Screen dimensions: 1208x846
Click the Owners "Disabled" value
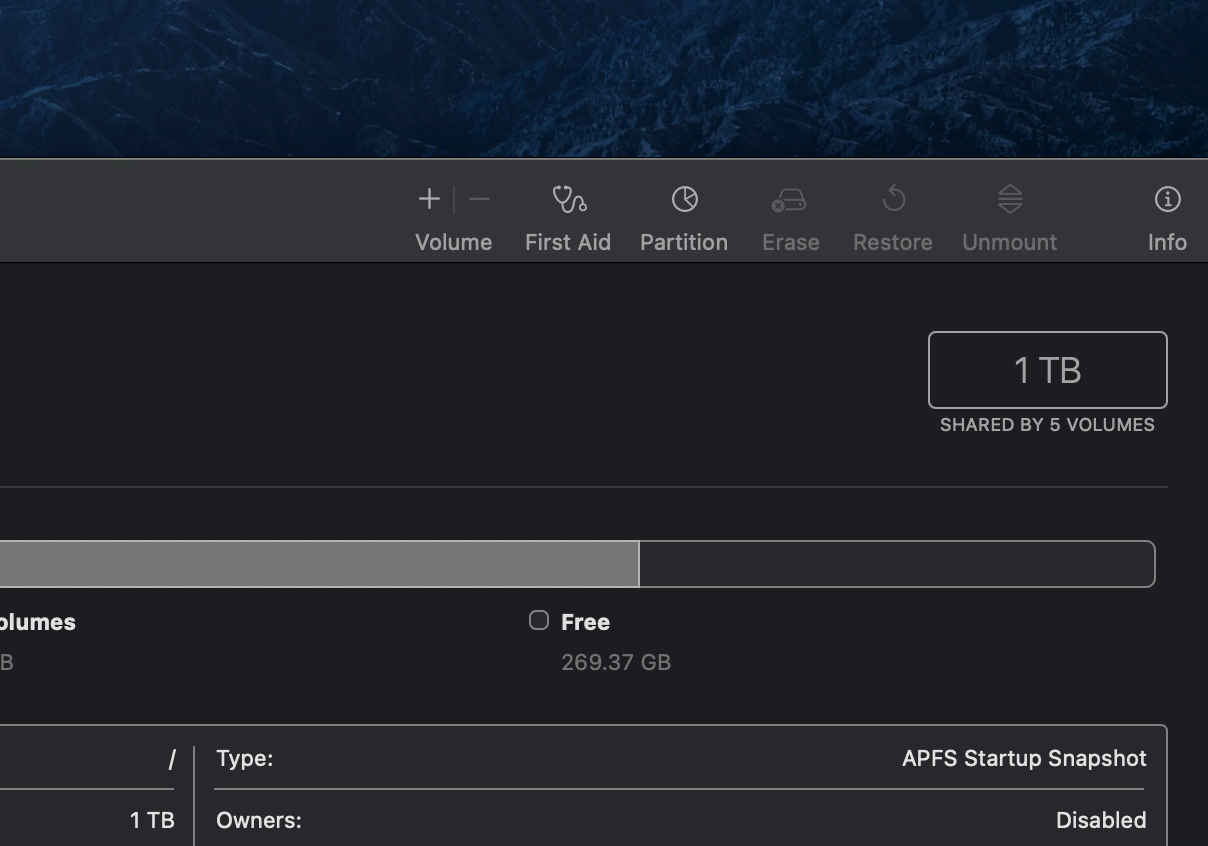pos(1101,821)
